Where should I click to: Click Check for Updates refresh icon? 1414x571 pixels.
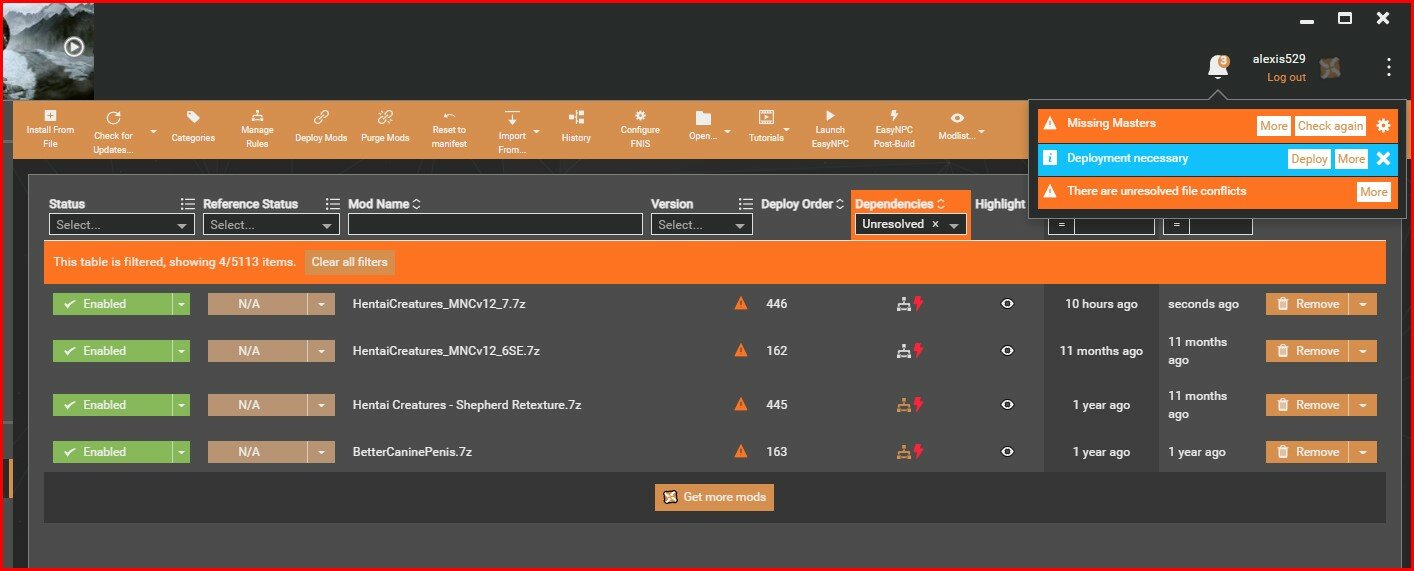pos(113,118)
